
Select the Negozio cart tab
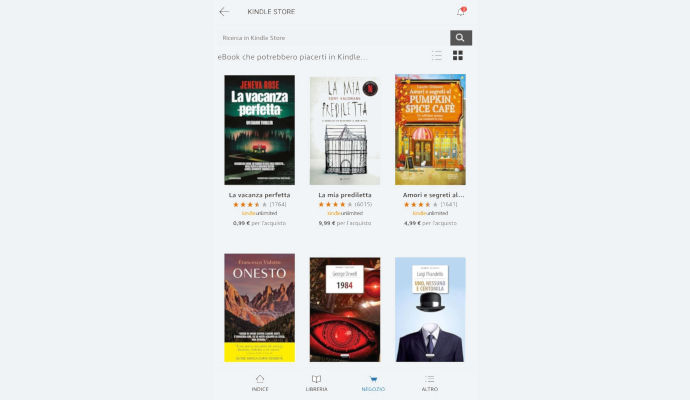[x=373, y=383]
